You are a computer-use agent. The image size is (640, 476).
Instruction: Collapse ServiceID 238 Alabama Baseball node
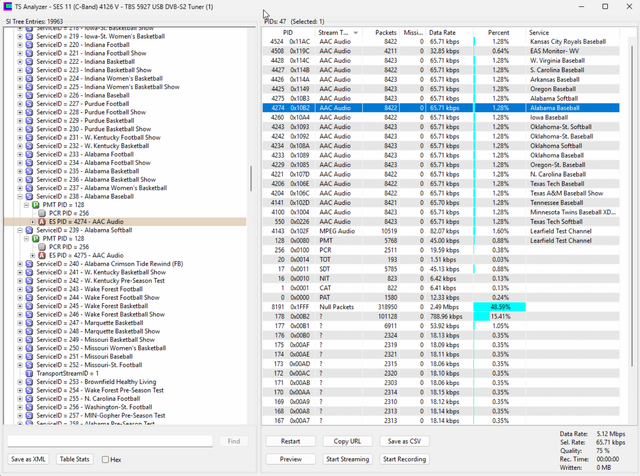(x=20, y=196)
